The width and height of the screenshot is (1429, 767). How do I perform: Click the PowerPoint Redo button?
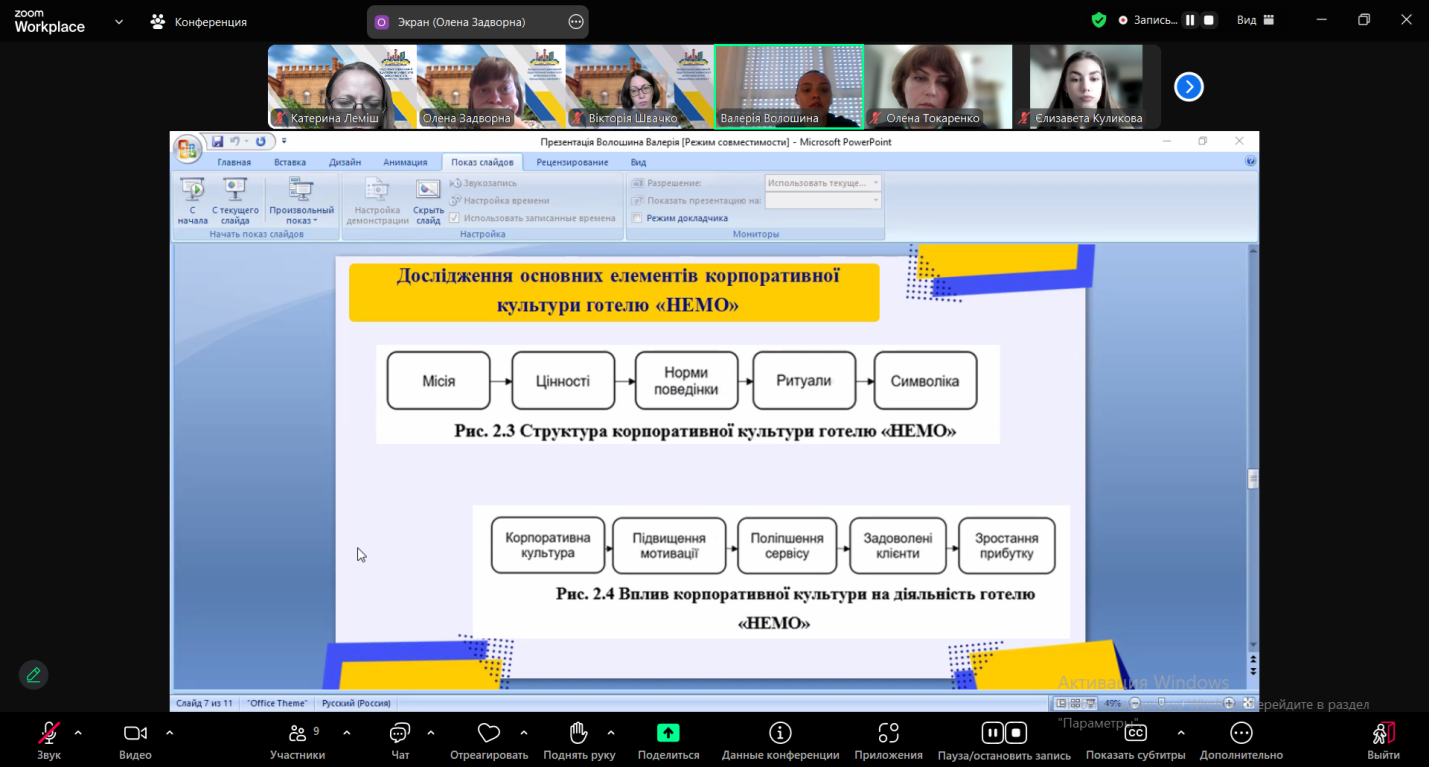[x=261, y=142]
